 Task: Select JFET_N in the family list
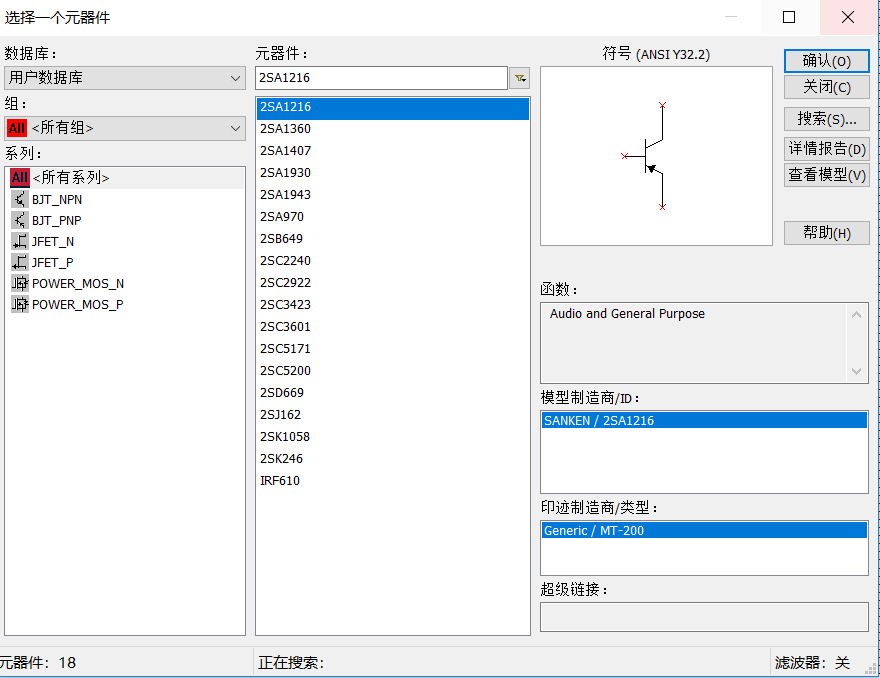point(53,241)
